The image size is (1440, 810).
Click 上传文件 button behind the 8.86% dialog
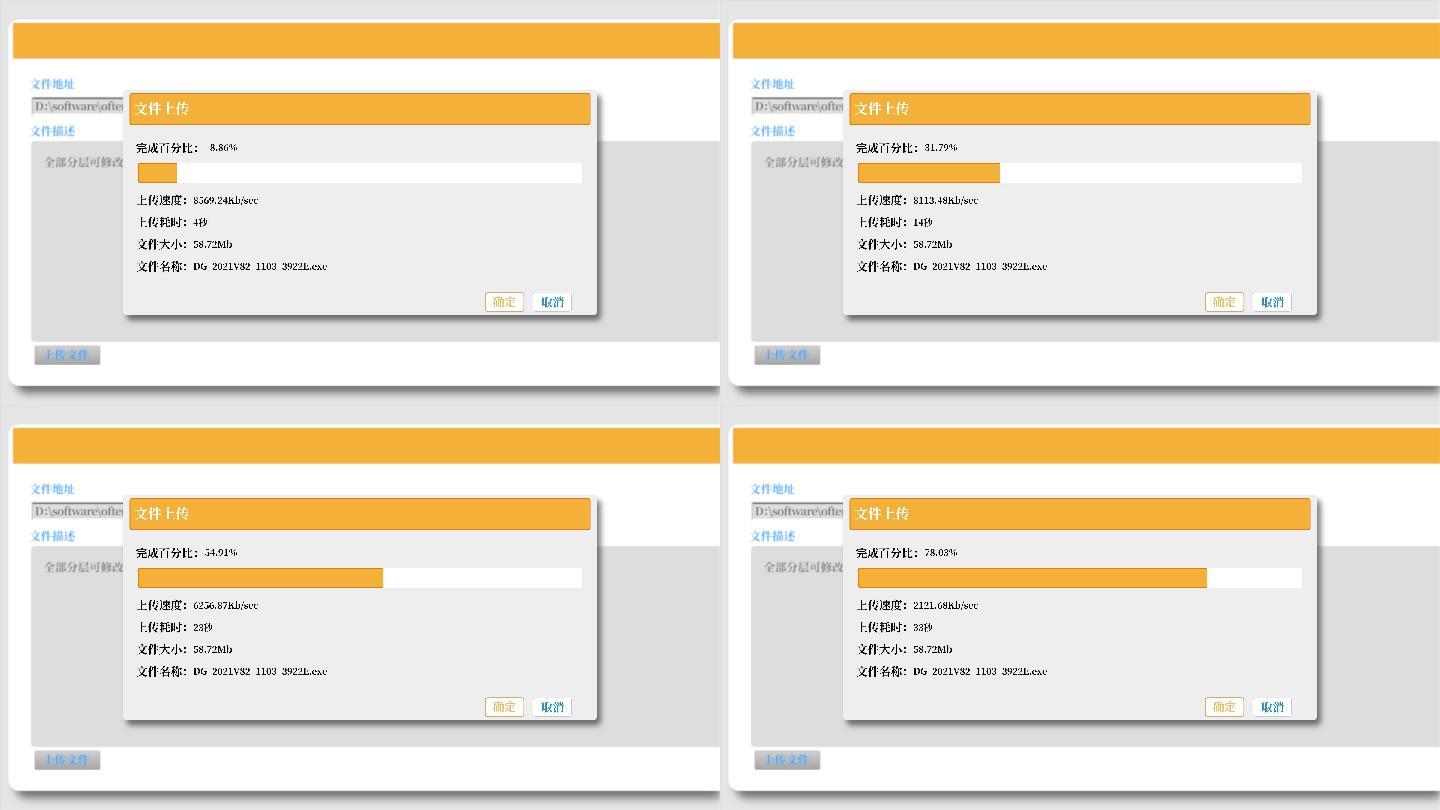[67, 355]
